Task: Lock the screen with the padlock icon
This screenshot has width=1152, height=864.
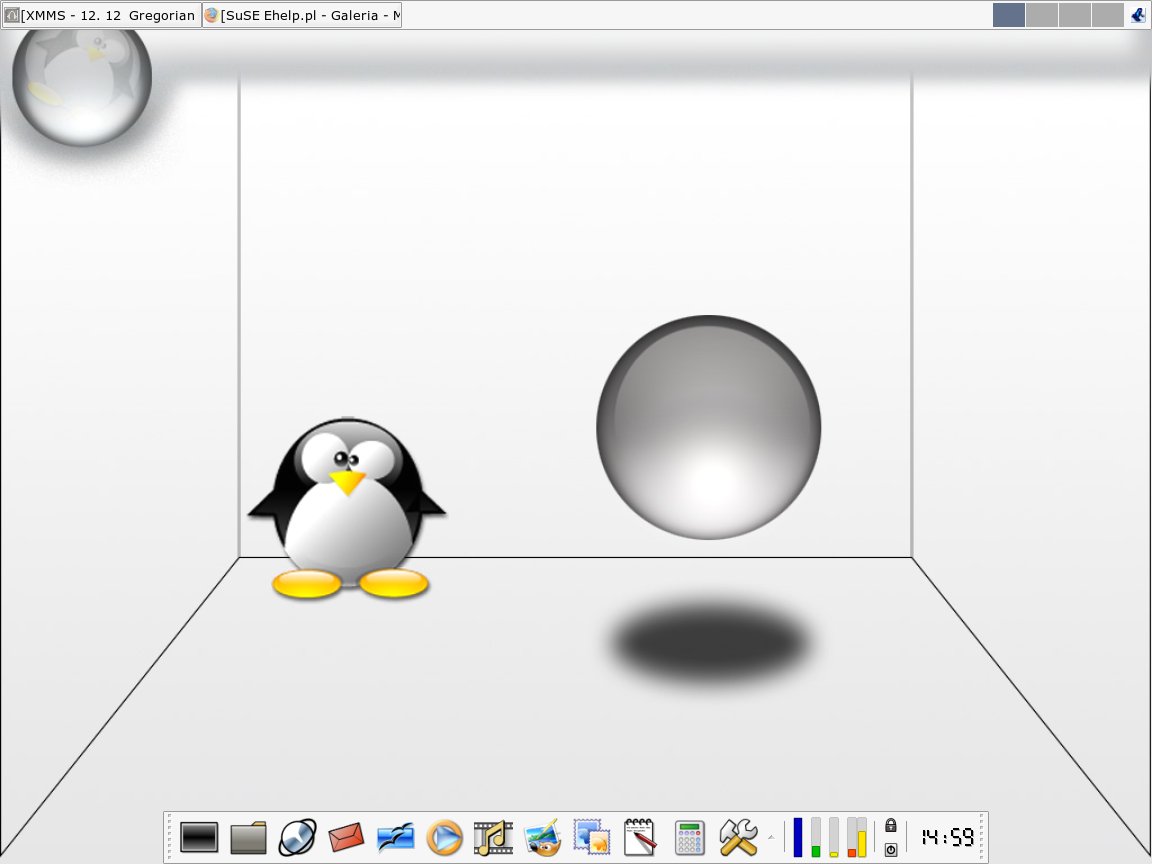Action: (890, 826)
